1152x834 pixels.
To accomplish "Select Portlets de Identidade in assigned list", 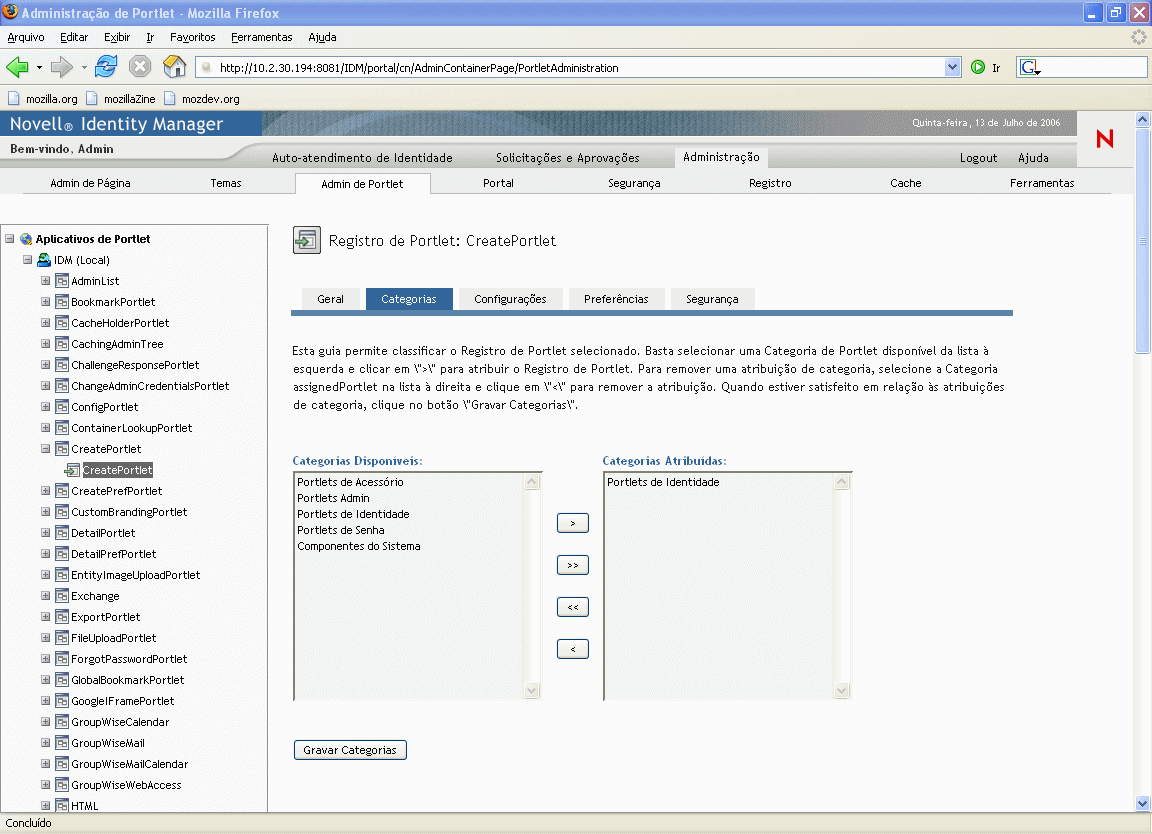I will tap(663, 482).
